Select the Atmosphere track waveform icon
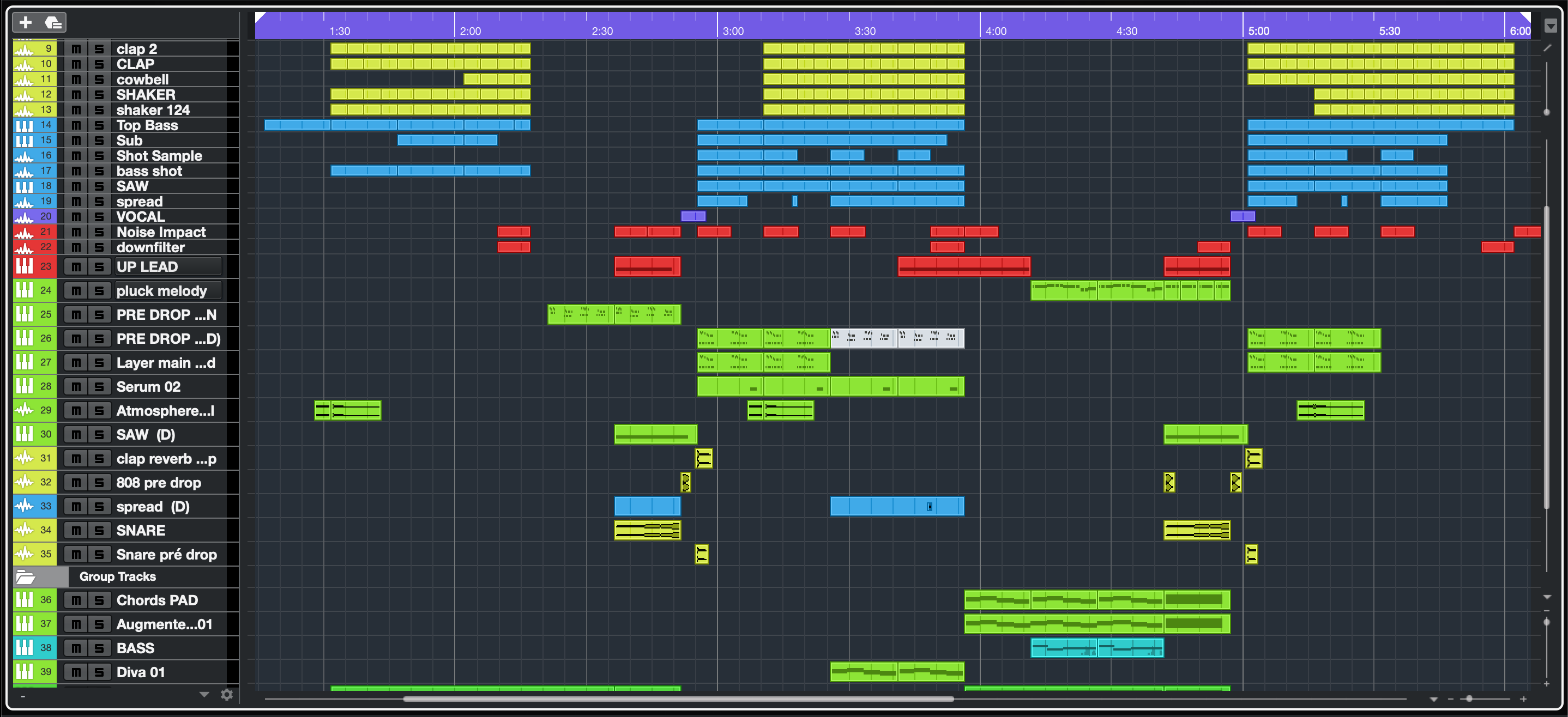 (x=24, y=410)
